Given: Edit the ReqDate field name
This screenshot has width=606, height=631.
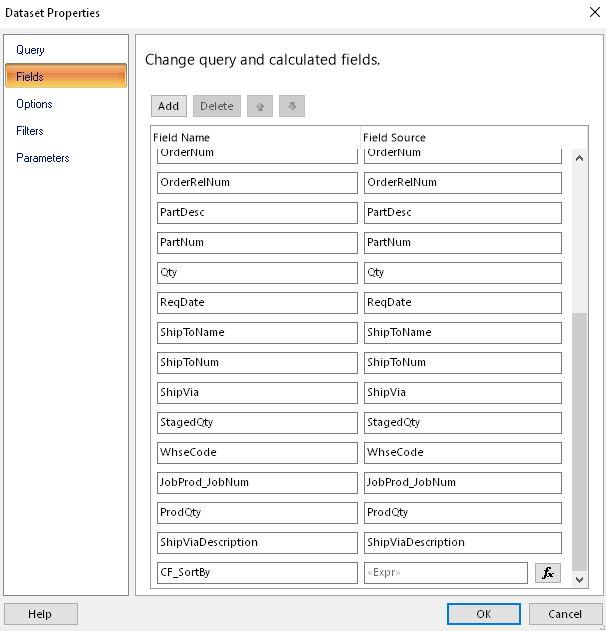Looking at the screenshot, I should point(257,303).
